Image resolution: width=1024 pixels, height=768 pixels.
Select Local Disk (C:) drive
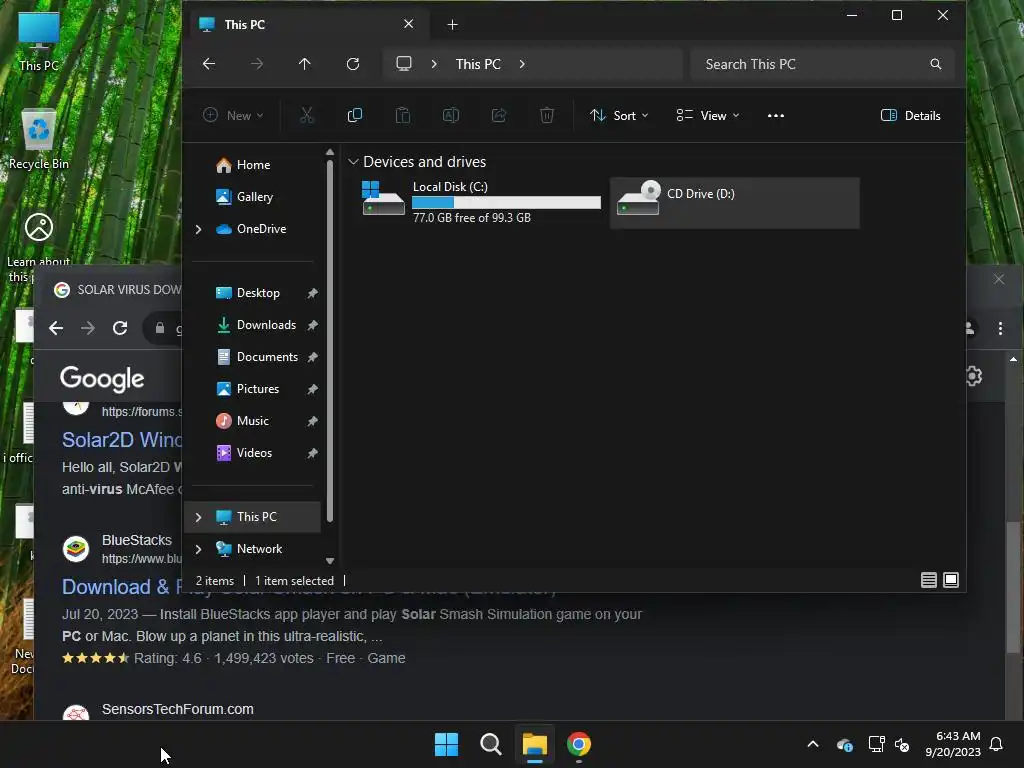click(481, 202)
